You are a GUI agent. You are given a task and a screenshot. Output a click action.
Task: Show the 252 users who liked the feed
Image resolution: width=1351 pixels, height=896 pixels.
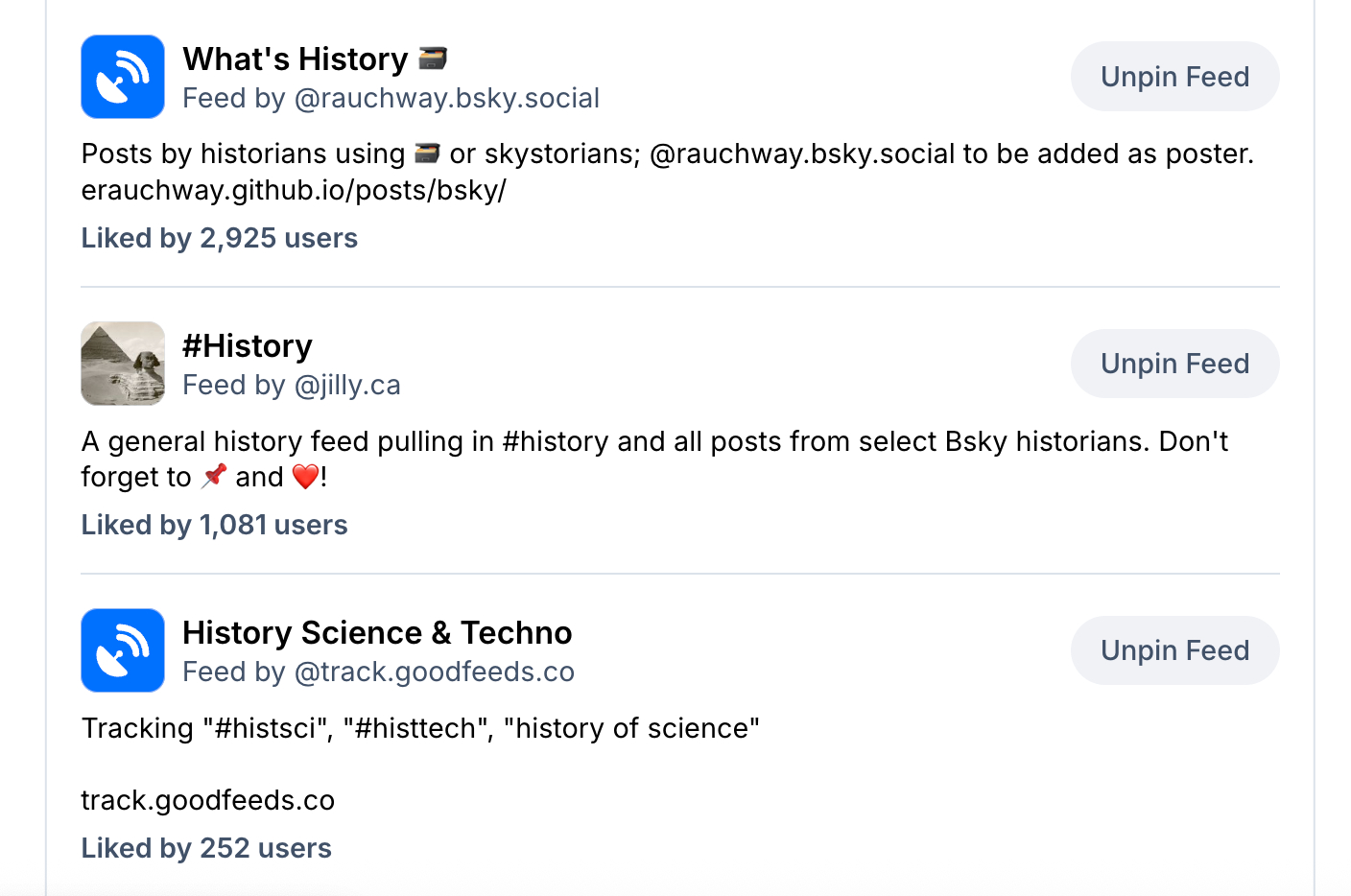206,848
